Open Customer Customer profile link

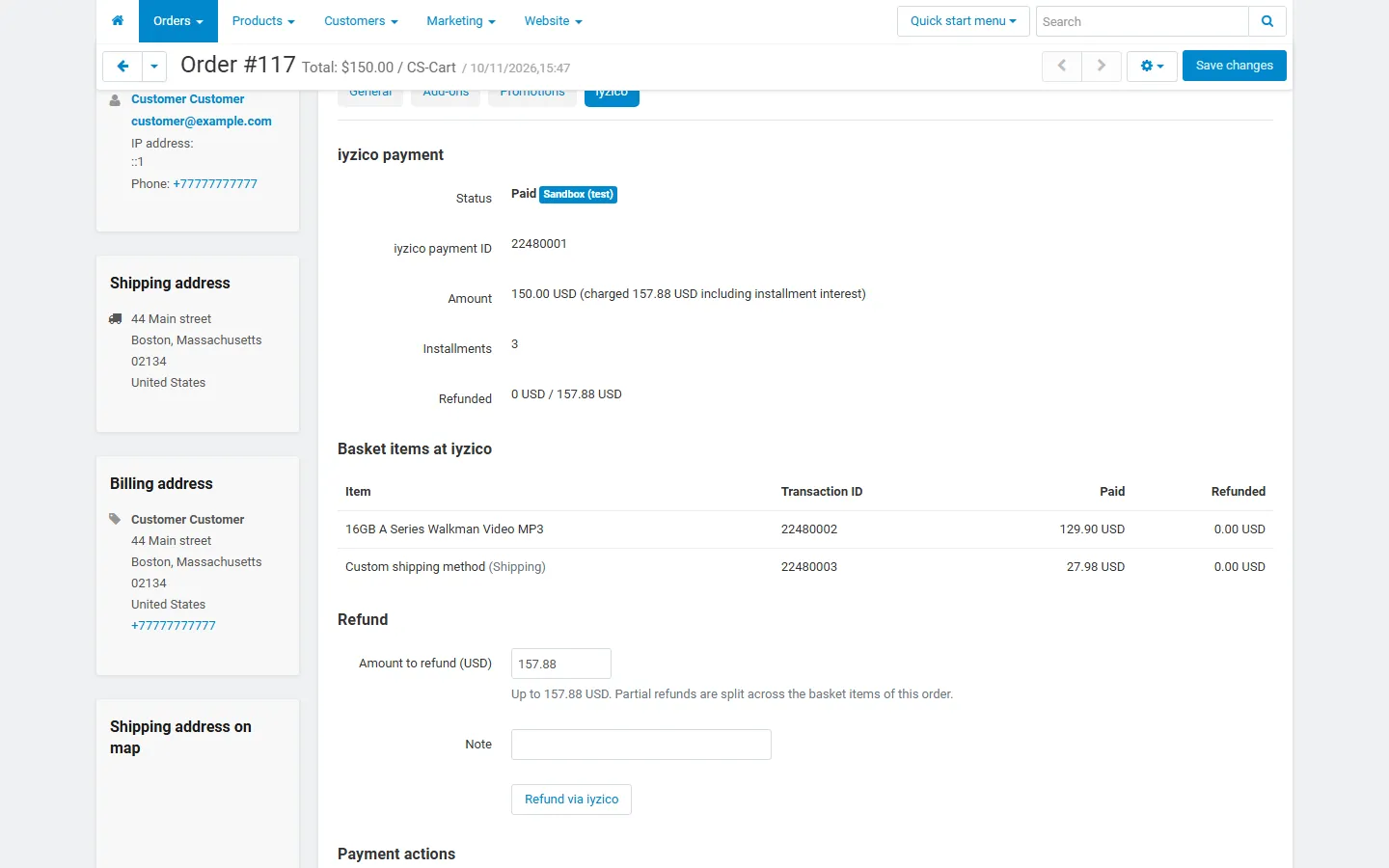[188, 99]
